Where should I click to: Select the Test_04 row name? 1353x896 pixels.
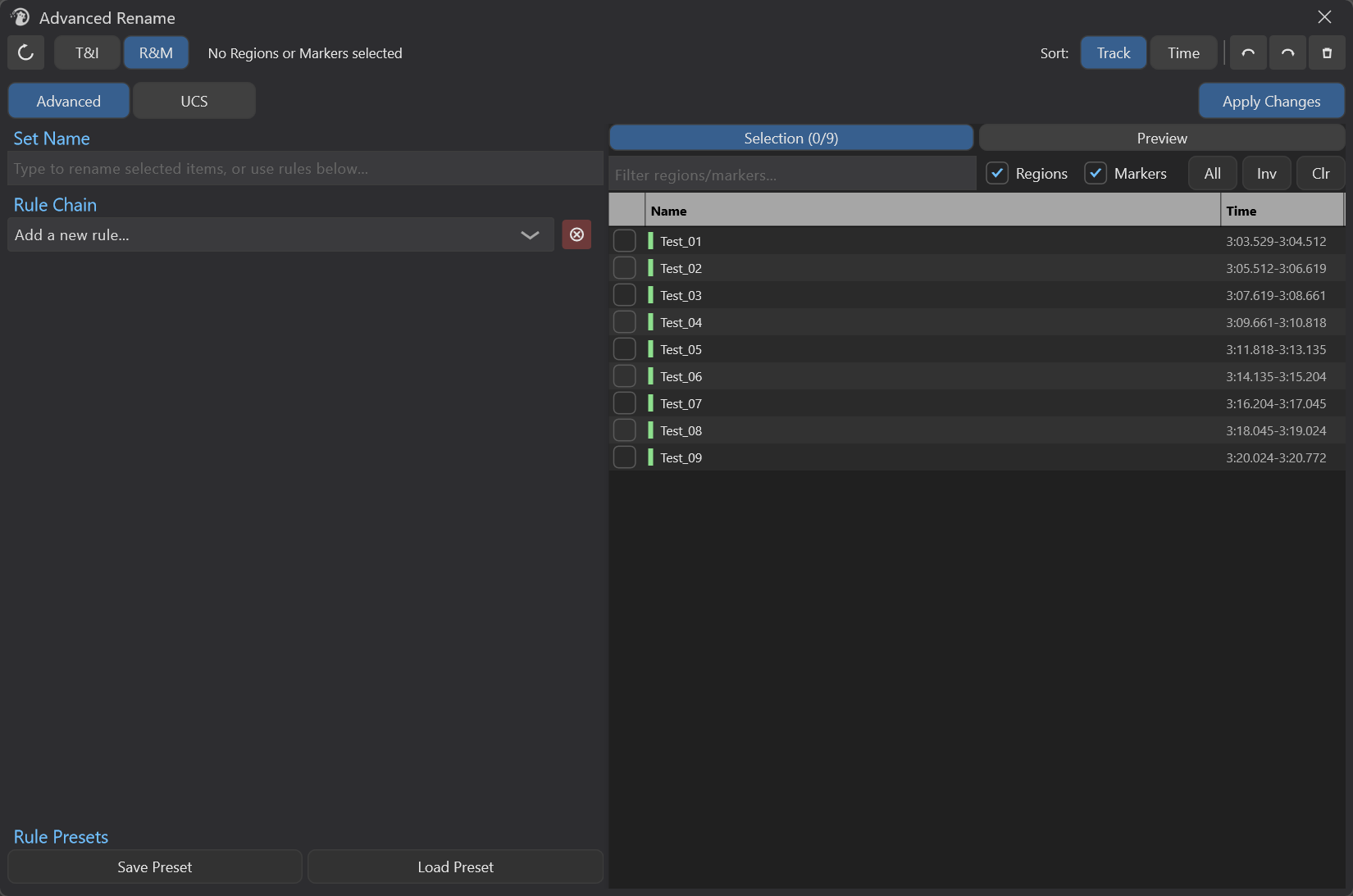click(x=681, y=322)
